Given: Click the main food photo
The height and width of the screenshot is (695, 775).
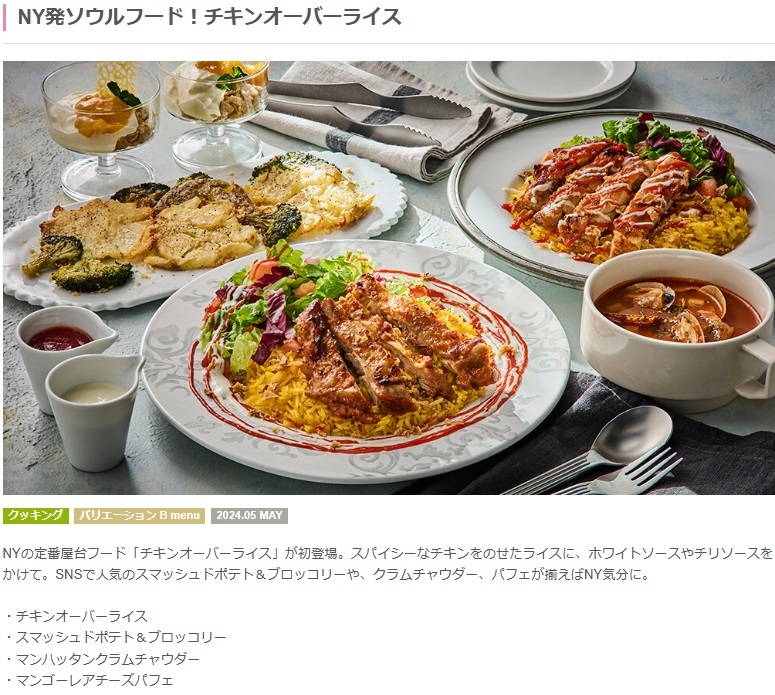Looking at the screenshot, I should click(388, 277).
